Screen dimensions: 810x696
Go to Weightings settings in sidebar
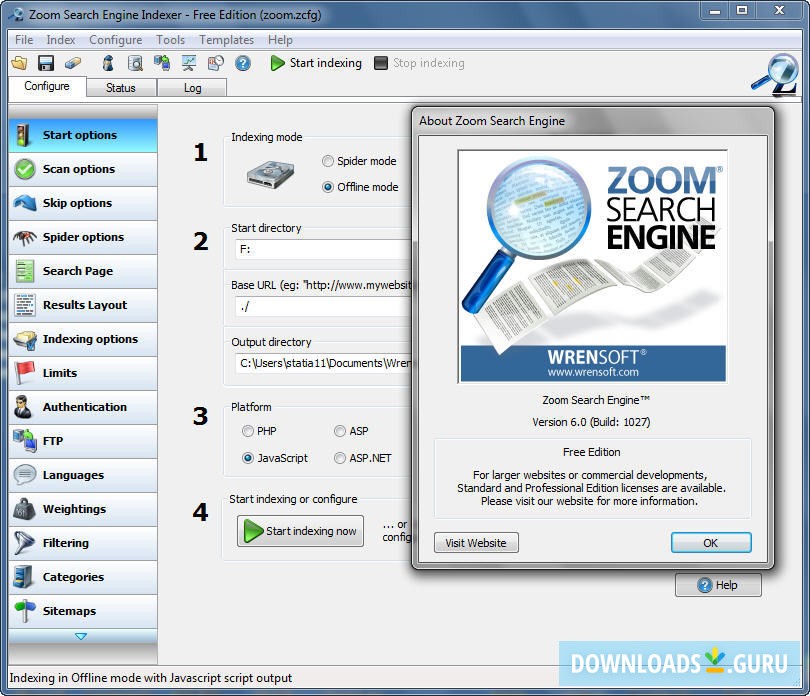click(74, 509)
